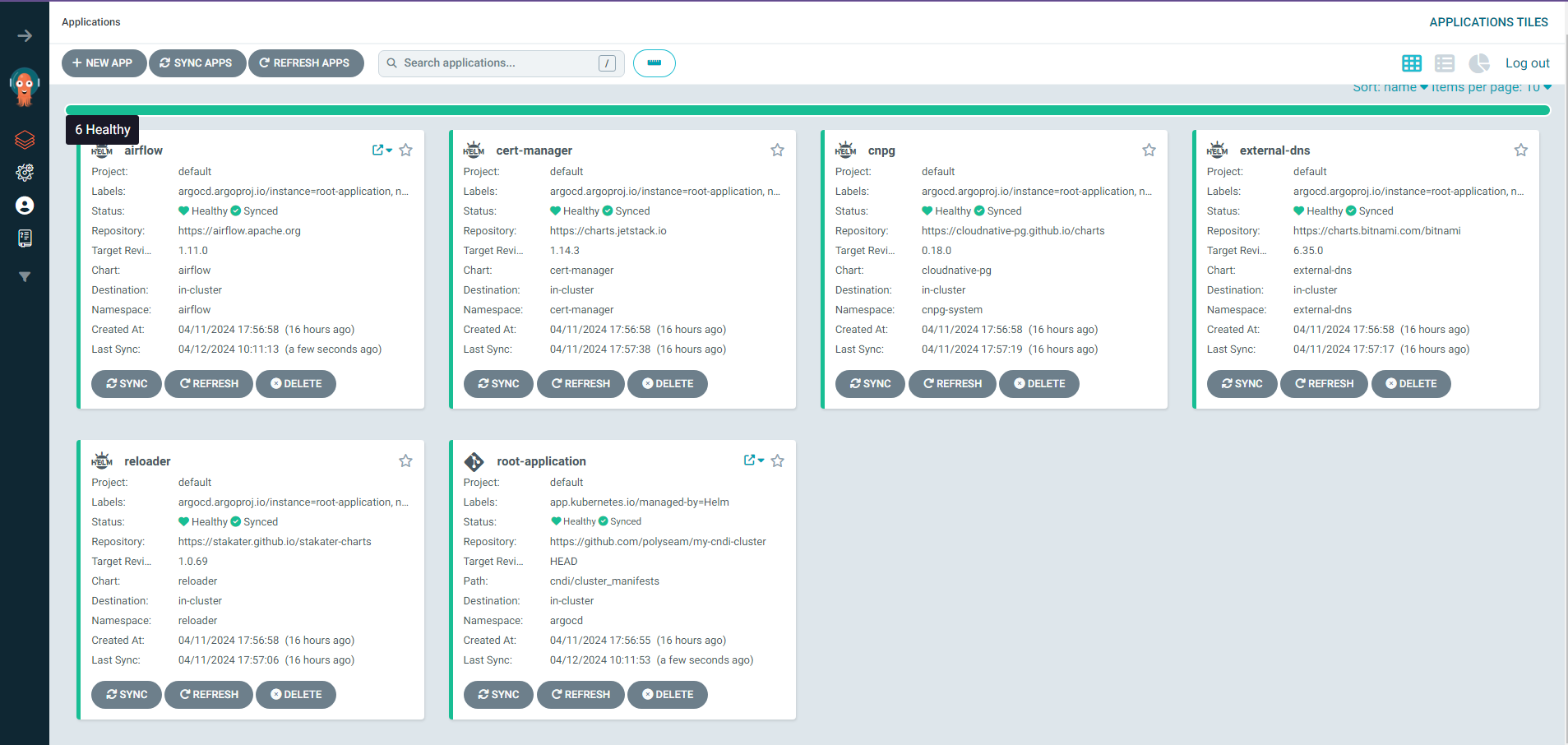This screenshot has width=1568, height=745.
Task: Open the external-dns application title
Action: pyautogui.click(x=1274, y=150)
